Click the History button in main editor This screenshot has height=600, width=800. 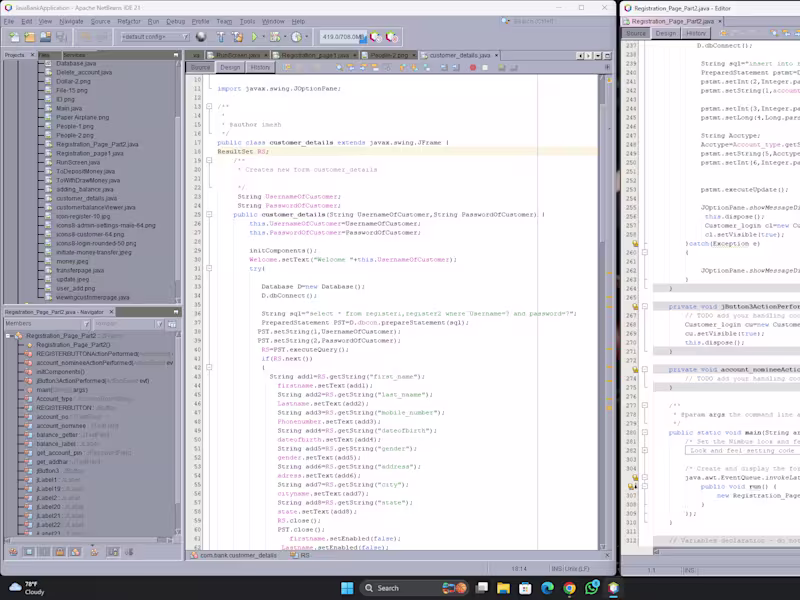pos(260,68)
